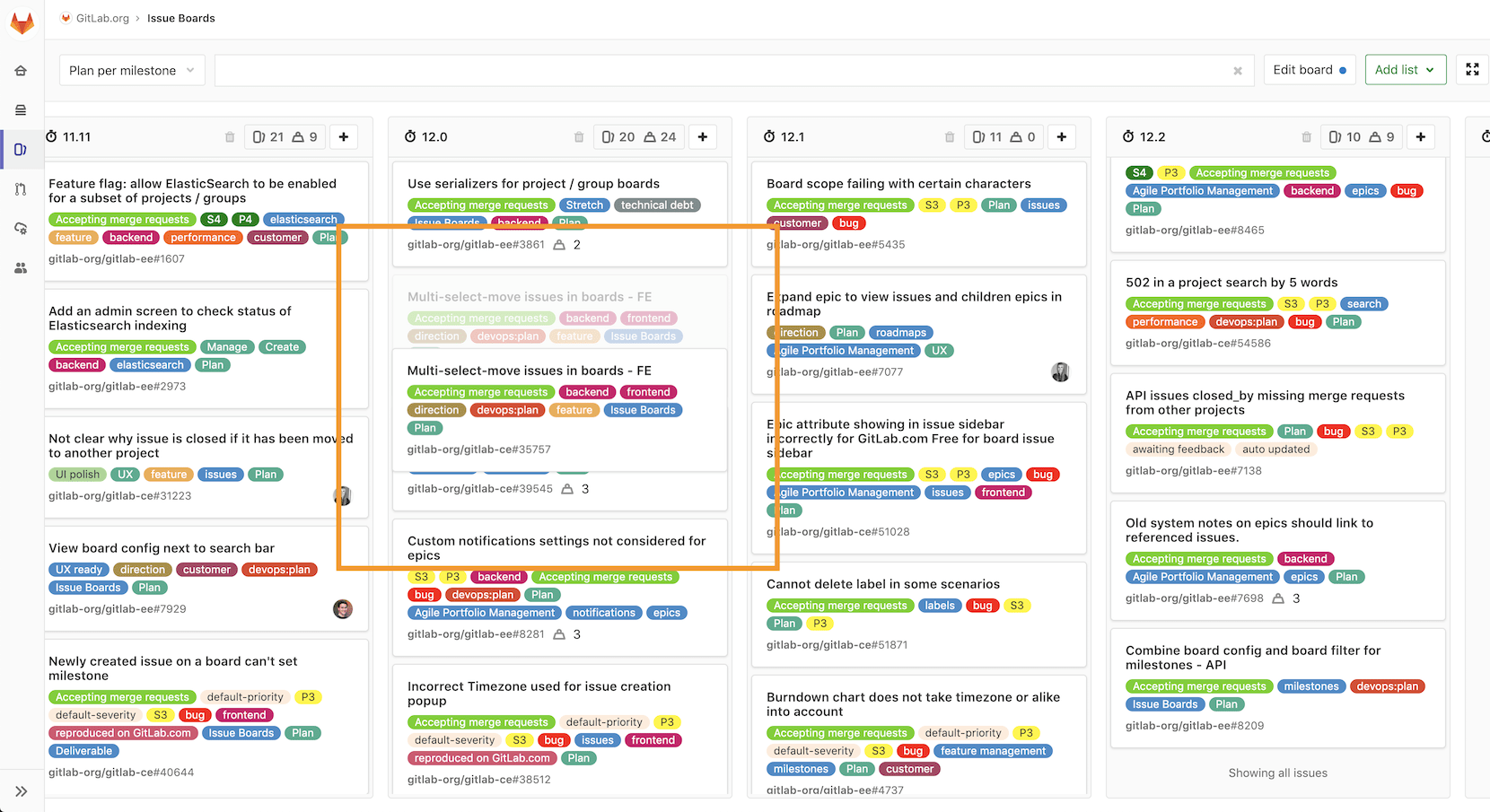The width and height of the screenshot is (1490, 812).
Task: Click the GitLab fox logo
Action: [x=22, y=22]
